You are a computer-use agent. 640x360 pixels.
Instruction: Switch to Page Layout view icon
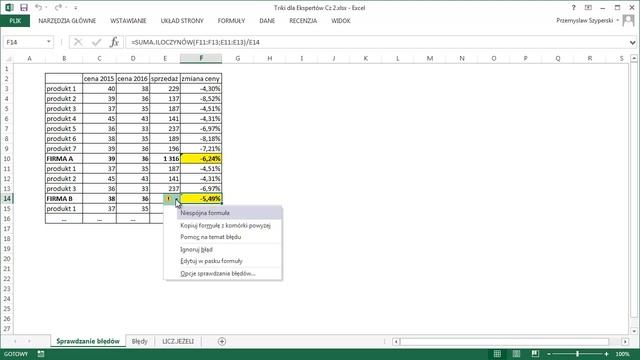coord(516,354)
